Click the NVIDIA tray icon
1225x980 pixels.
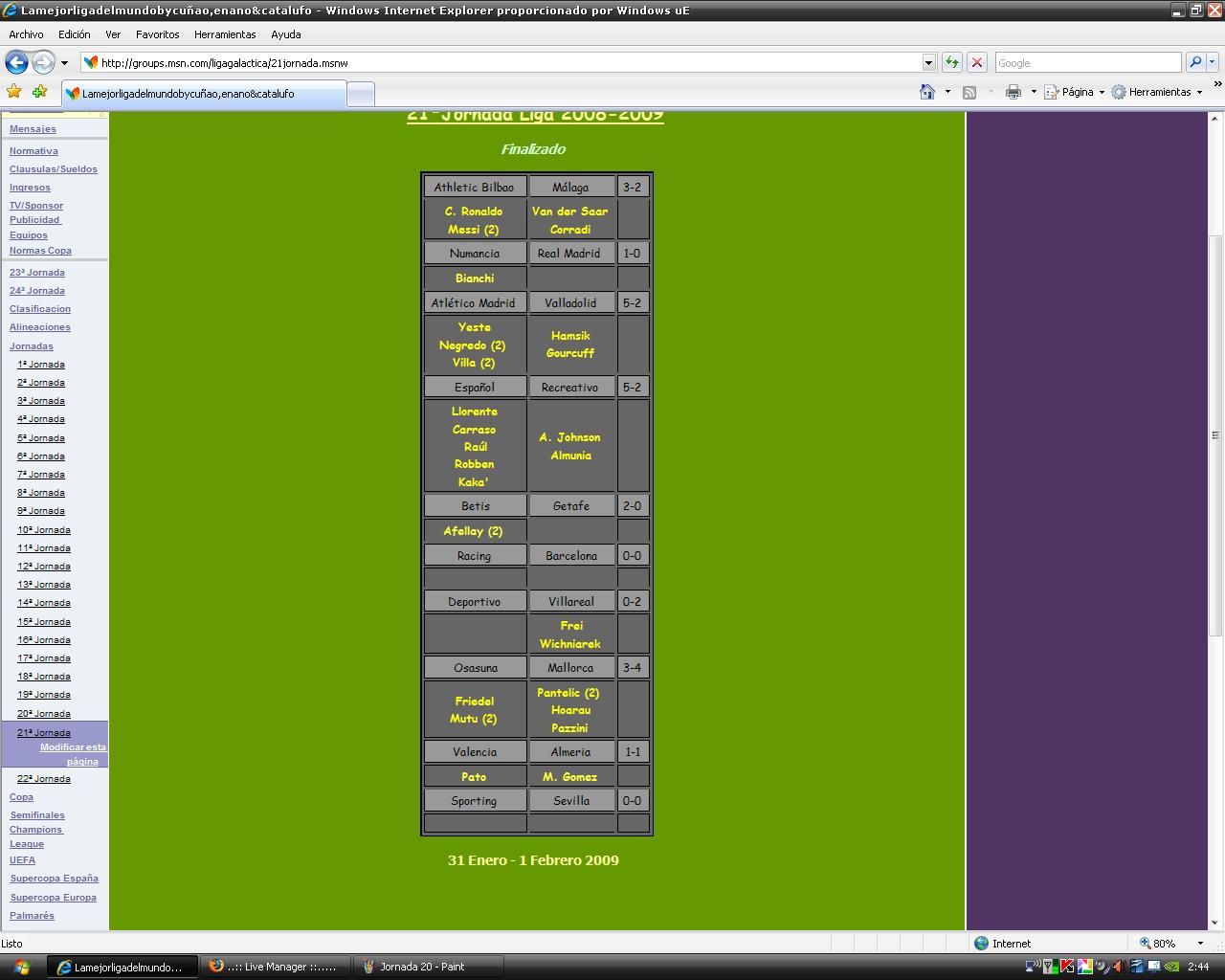(1170, 967)
